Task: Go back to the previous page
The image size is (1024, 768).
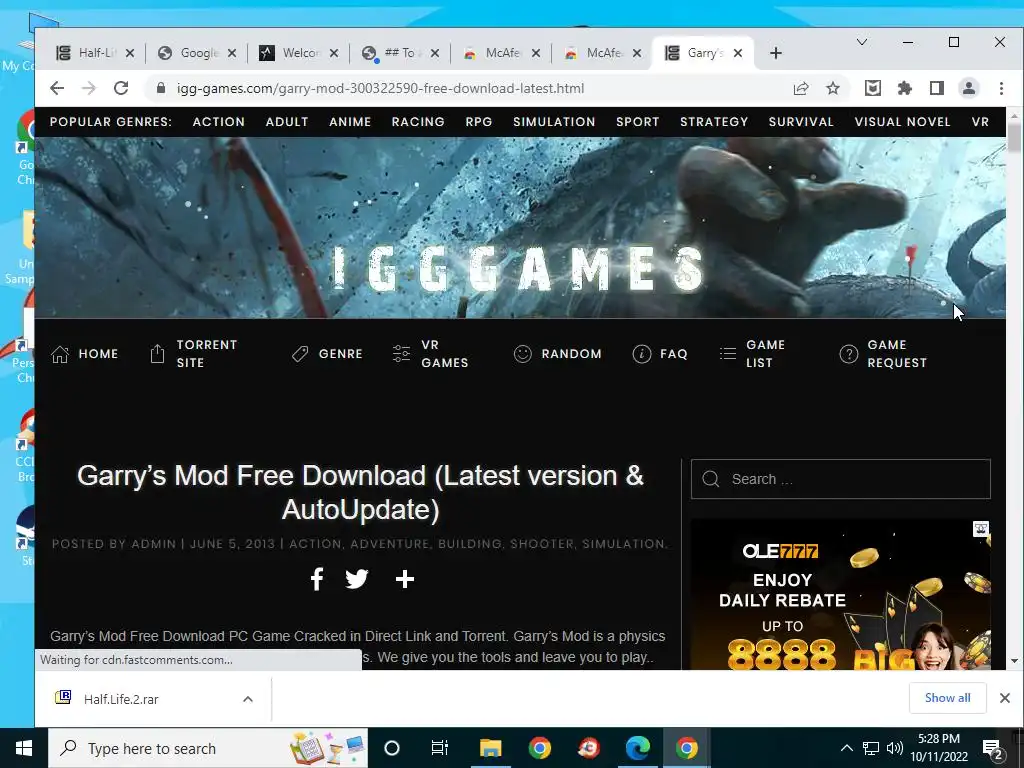Action: point(57,88)
